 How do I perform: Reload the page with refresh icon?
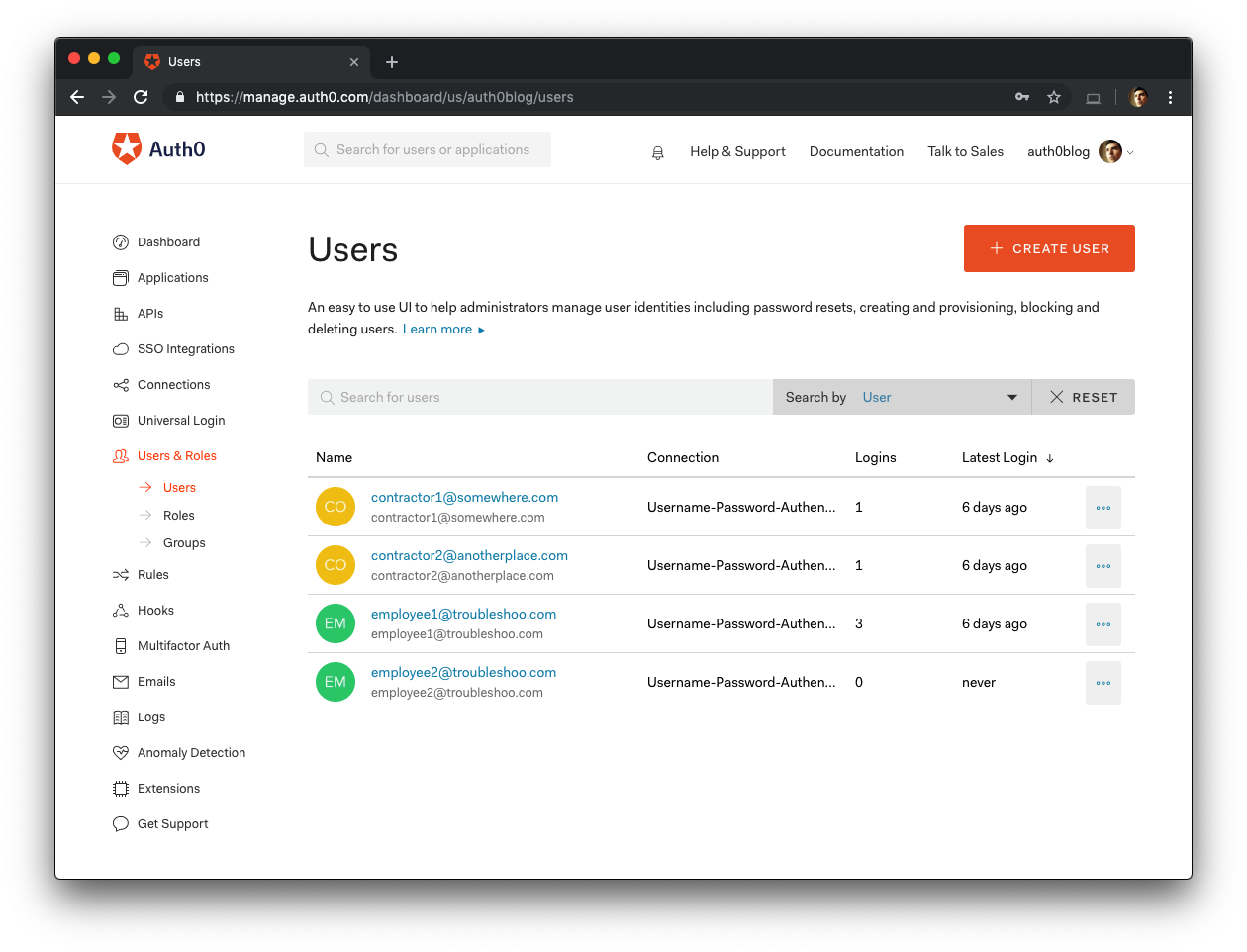[x=141, y=97]
